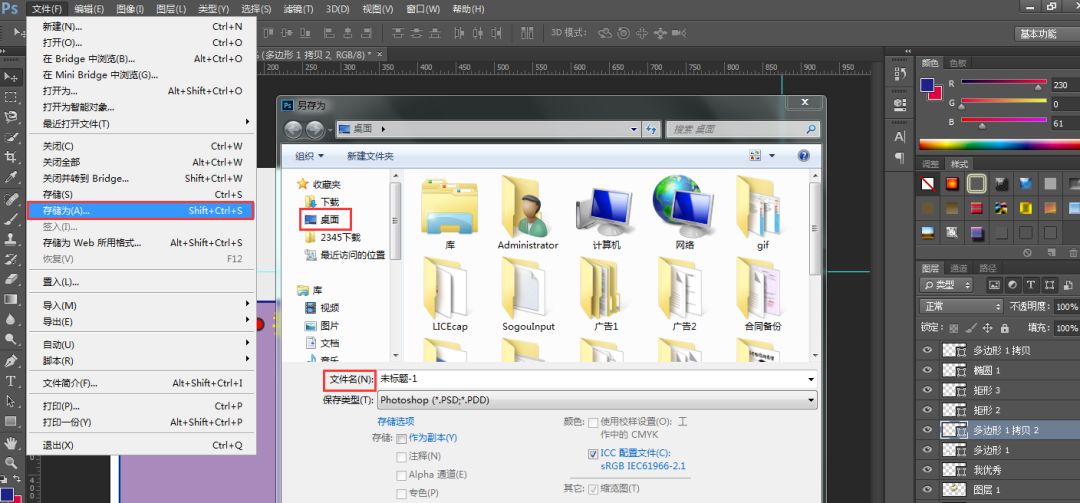The image size is (1080, 503).
Task: Select the Eraser tool
Action: click(11, 279)
